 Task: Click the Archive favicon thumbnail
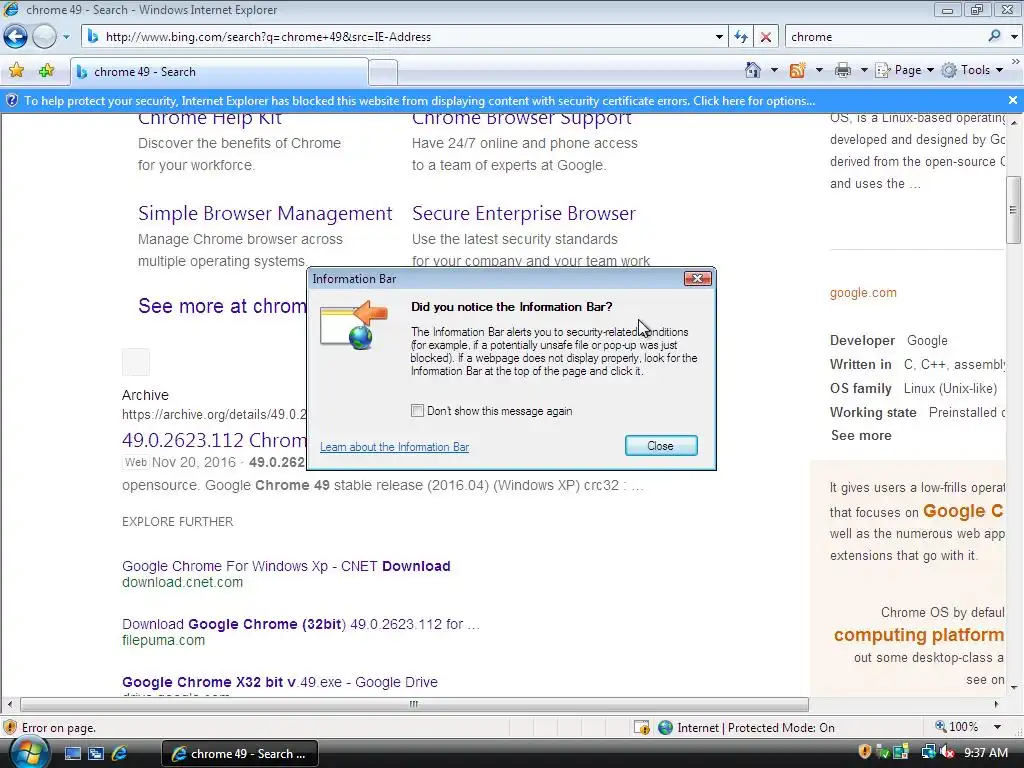(x=136, y=362)
